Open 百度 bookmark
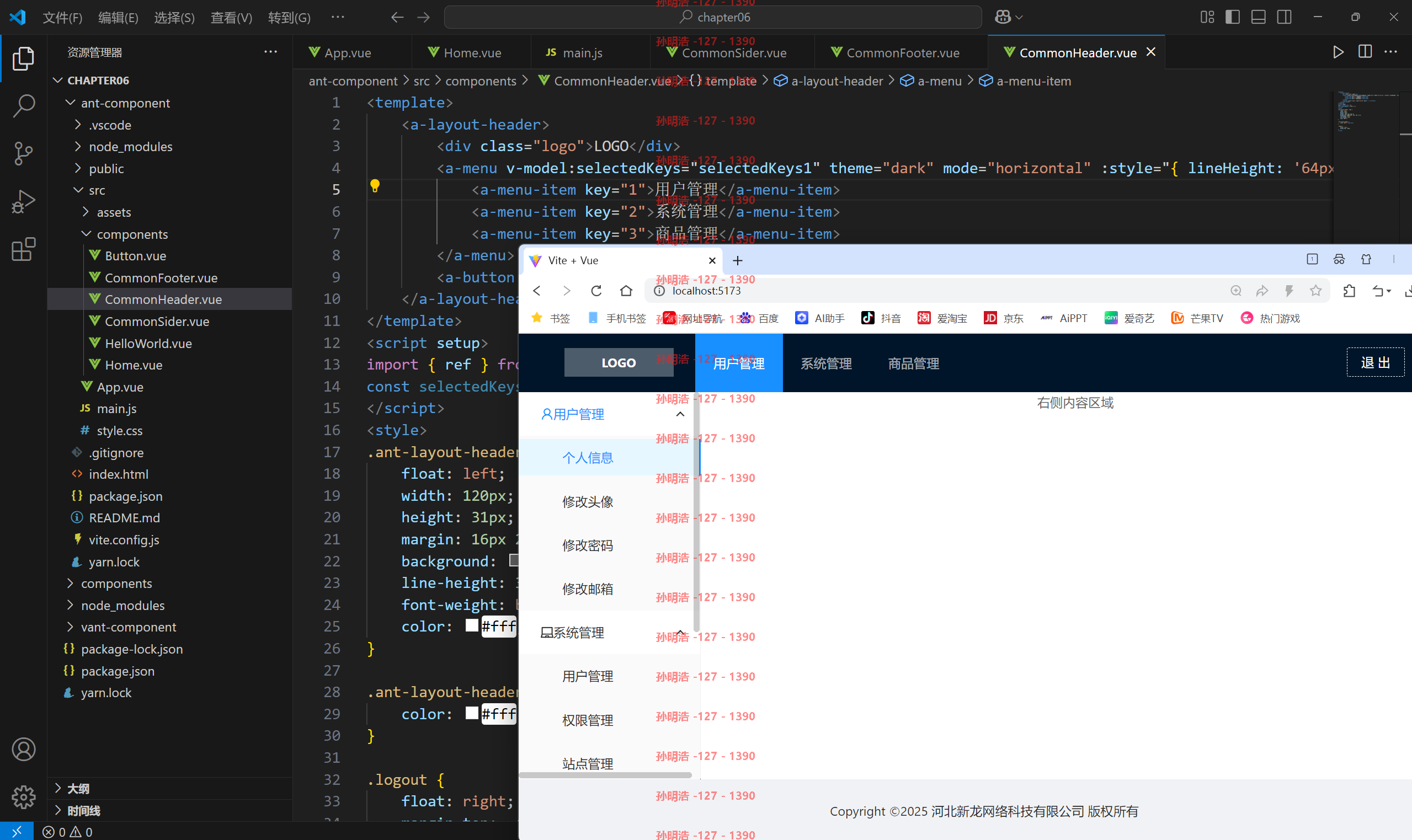Screen dimensions: 1412x840 tap(759, 318)
